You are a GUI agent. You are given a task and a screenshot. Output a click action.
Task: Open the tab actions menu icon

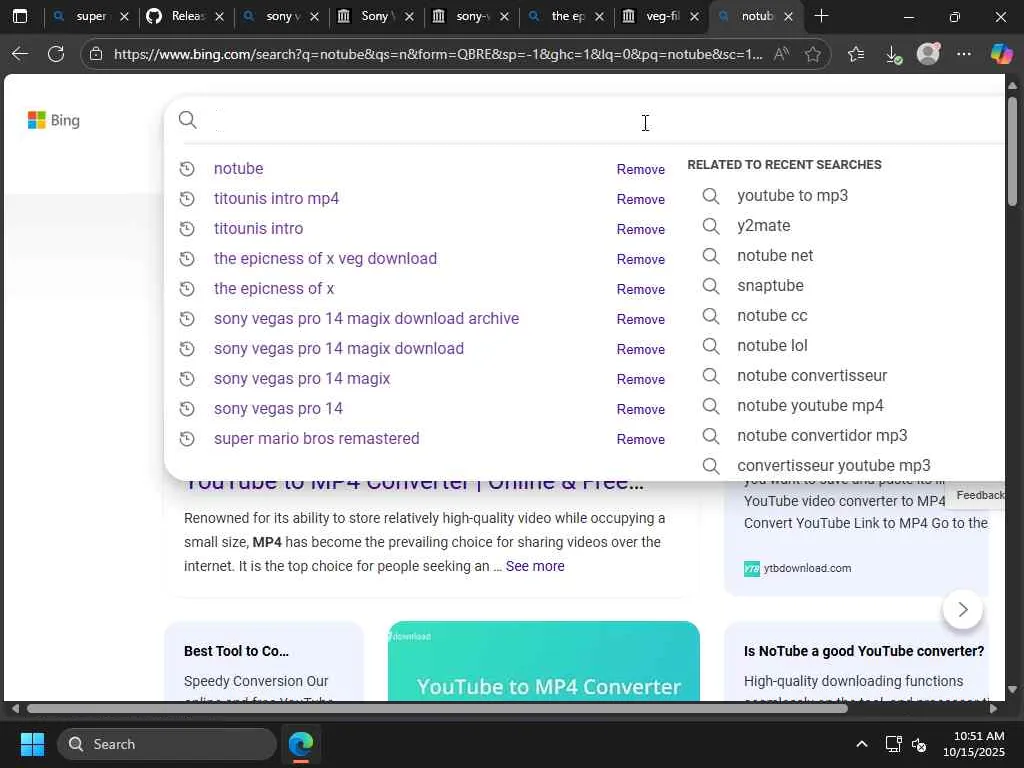20,16
